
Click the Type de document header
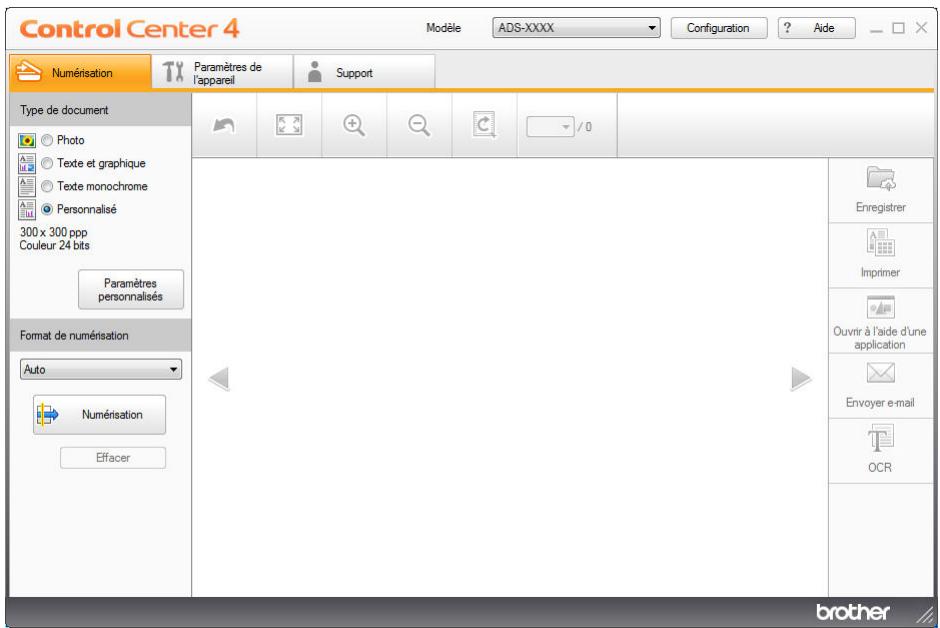coord(100,110)
